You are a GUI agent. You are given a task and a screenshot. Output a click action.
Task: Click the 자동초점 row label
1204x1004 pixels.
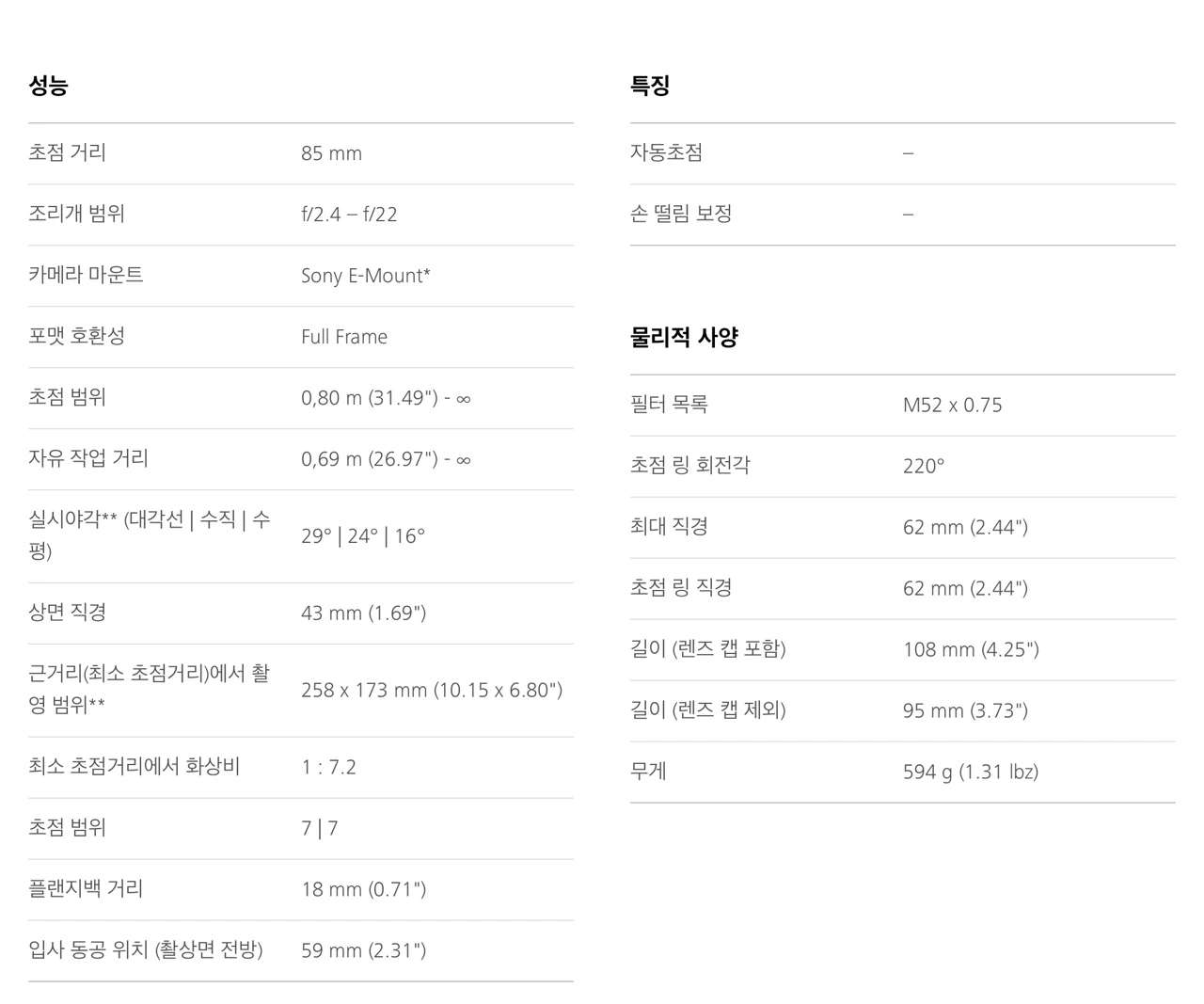tap(666, 152)
